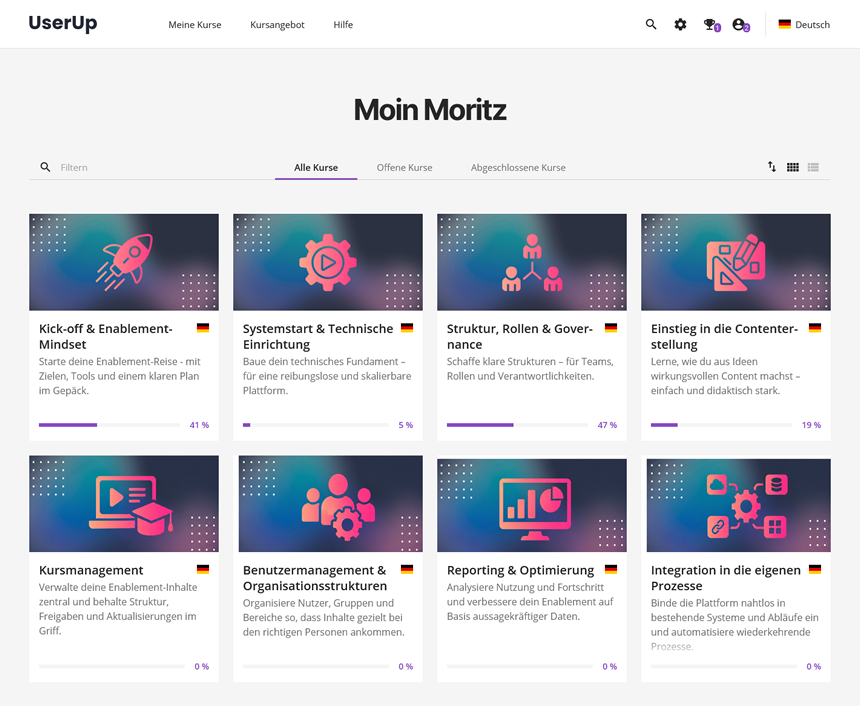The width and height of the screenshot is (860, 706).
Task: Open Einstieg in die Contenterstellung title
Action: (725, 336)
